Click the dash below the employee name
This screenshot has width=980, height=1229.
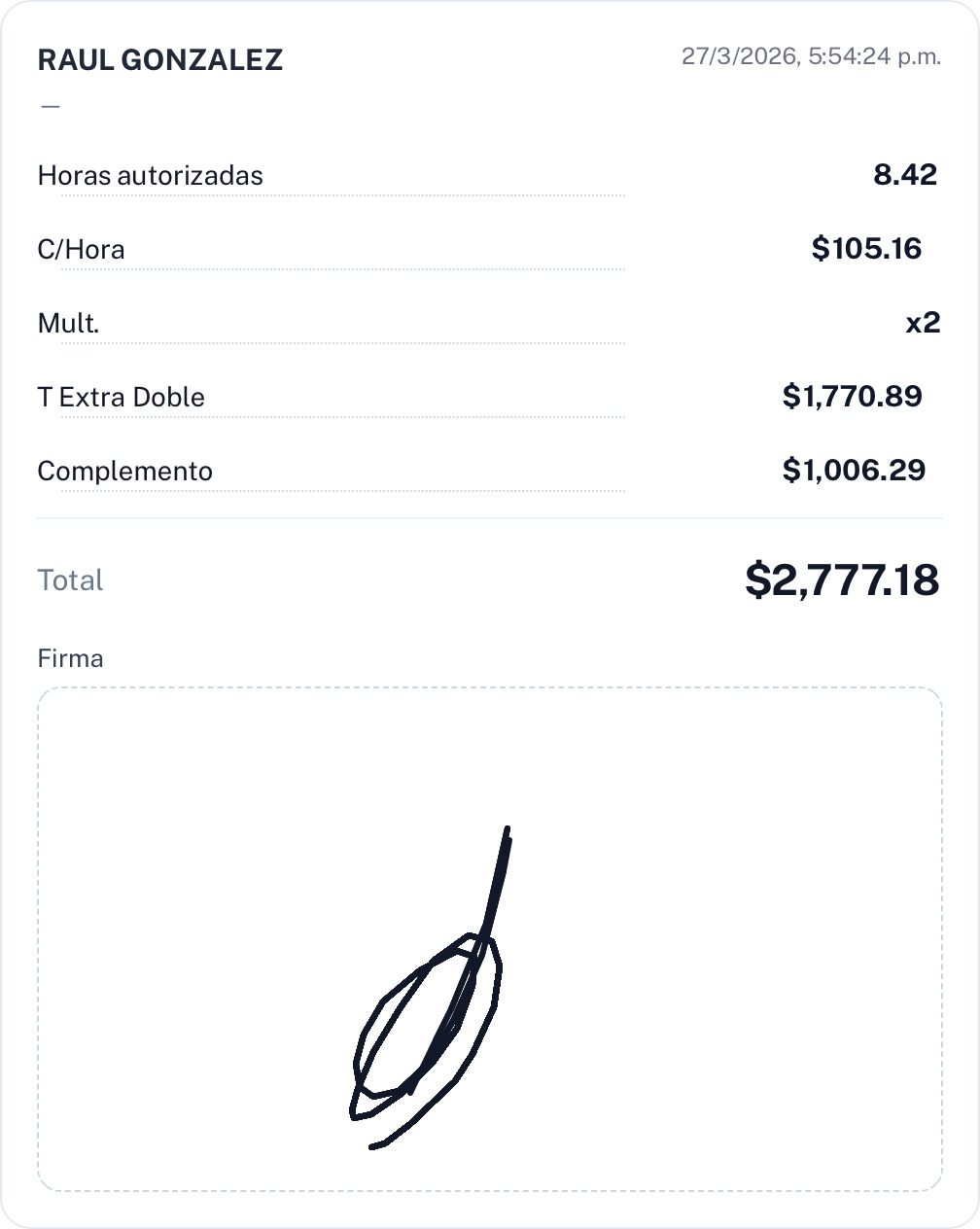pos(51,106)
